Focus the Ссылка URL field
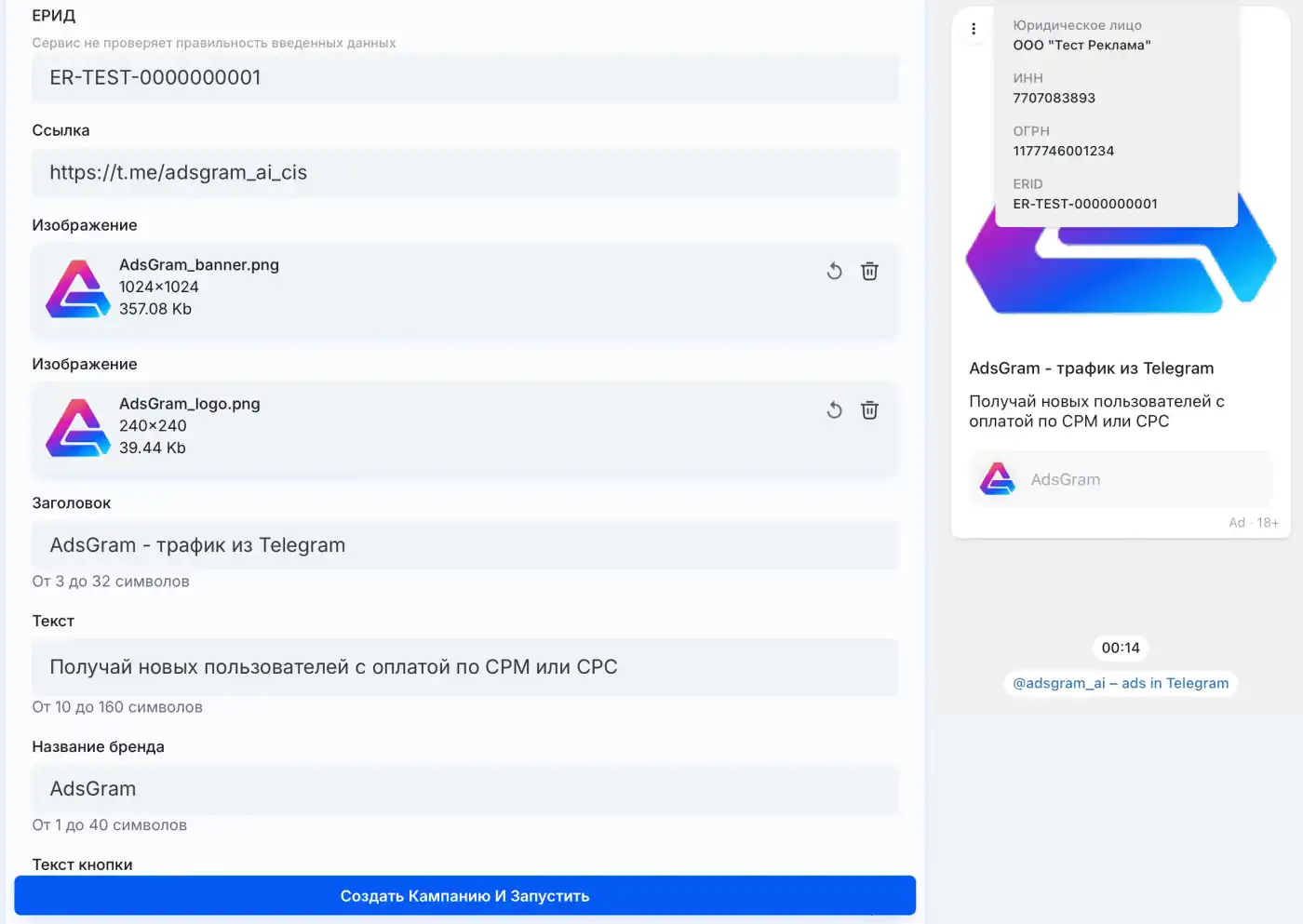The width and height of the screenshot is (1303, 924). (465, 173)
